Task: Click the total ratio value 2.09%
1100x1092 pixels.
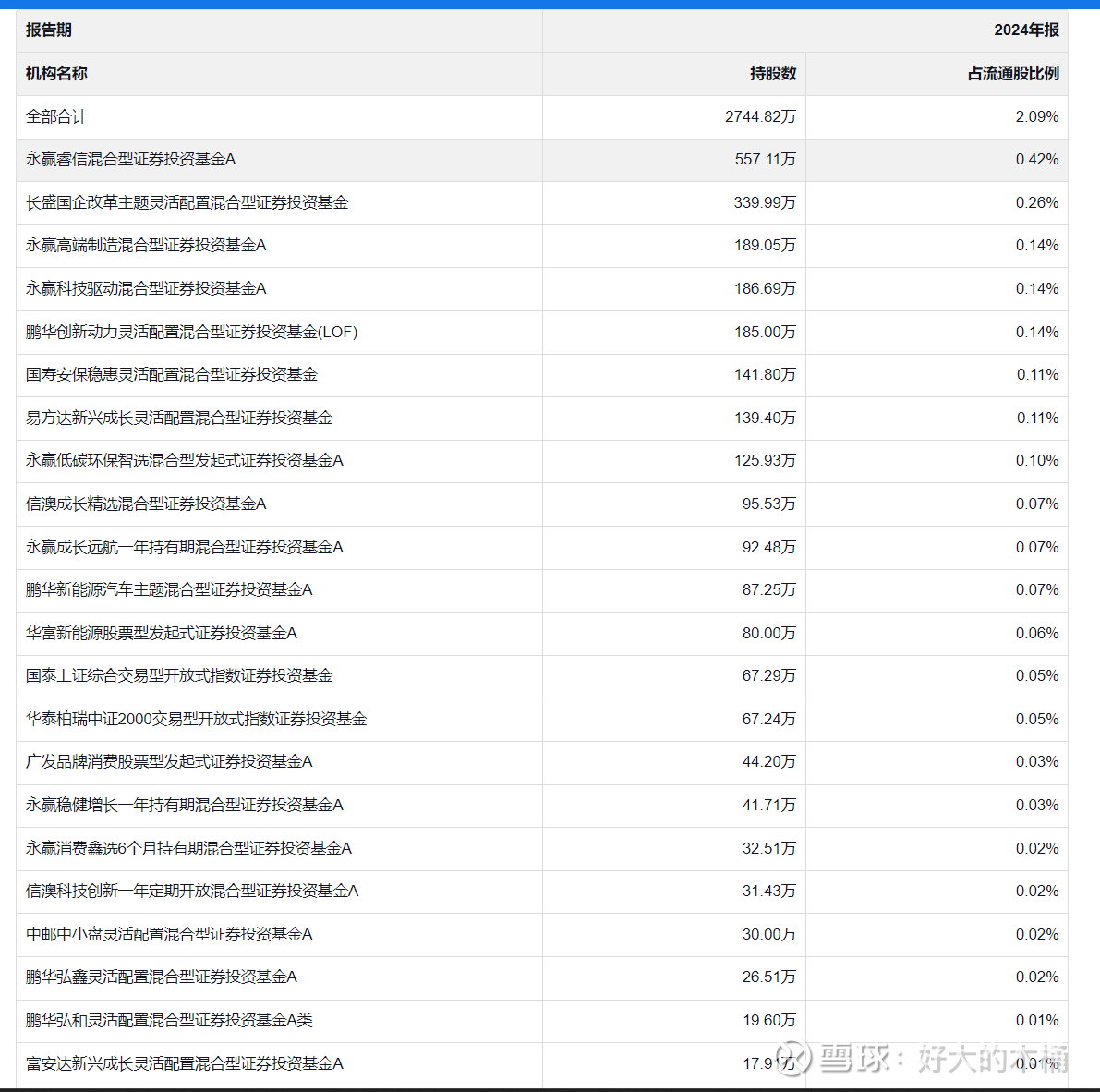Action: (x=1037, y=117)
